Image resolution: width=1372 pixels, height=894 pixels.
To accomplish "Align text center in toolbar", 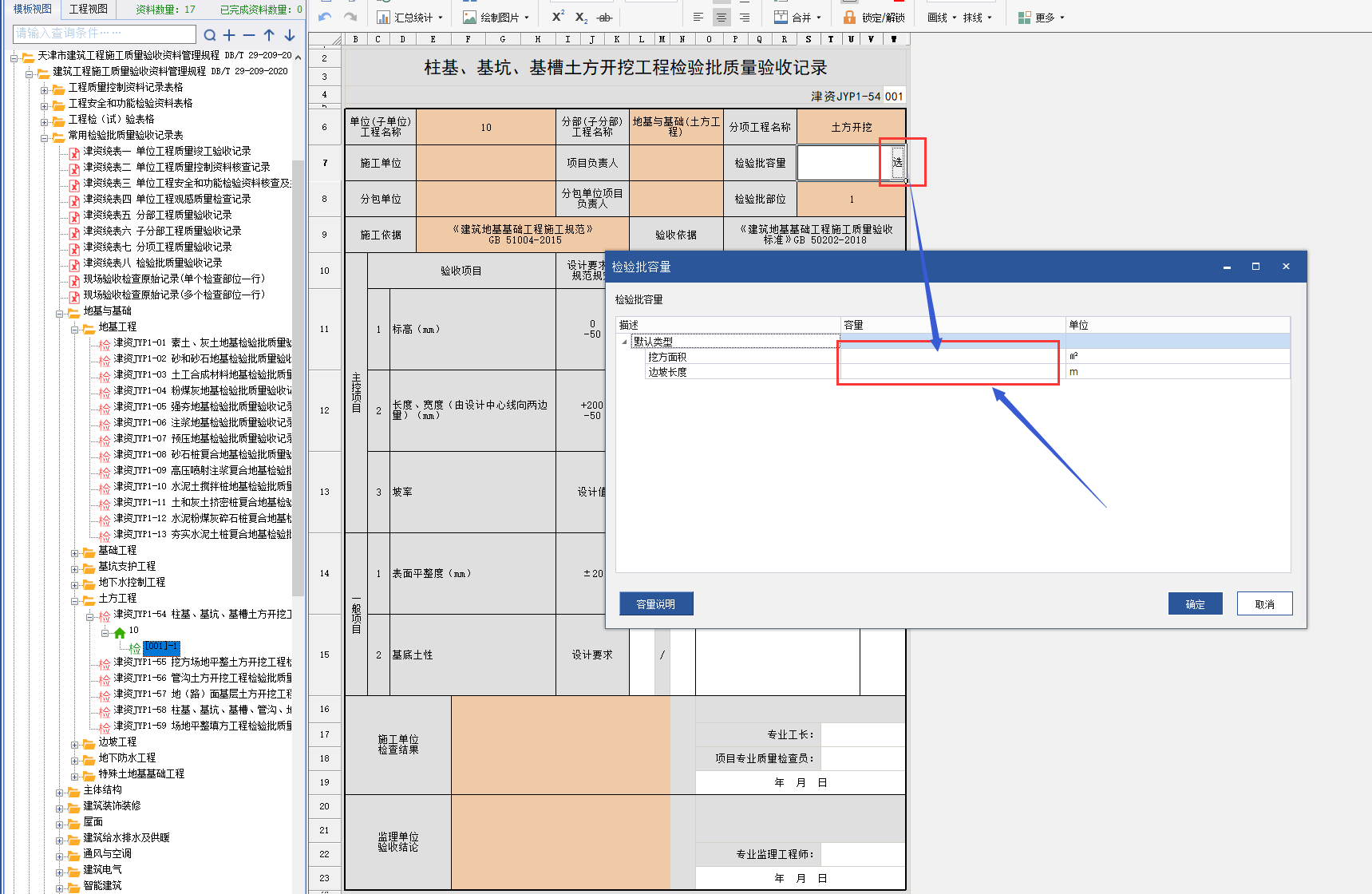I will pos(722,17).
